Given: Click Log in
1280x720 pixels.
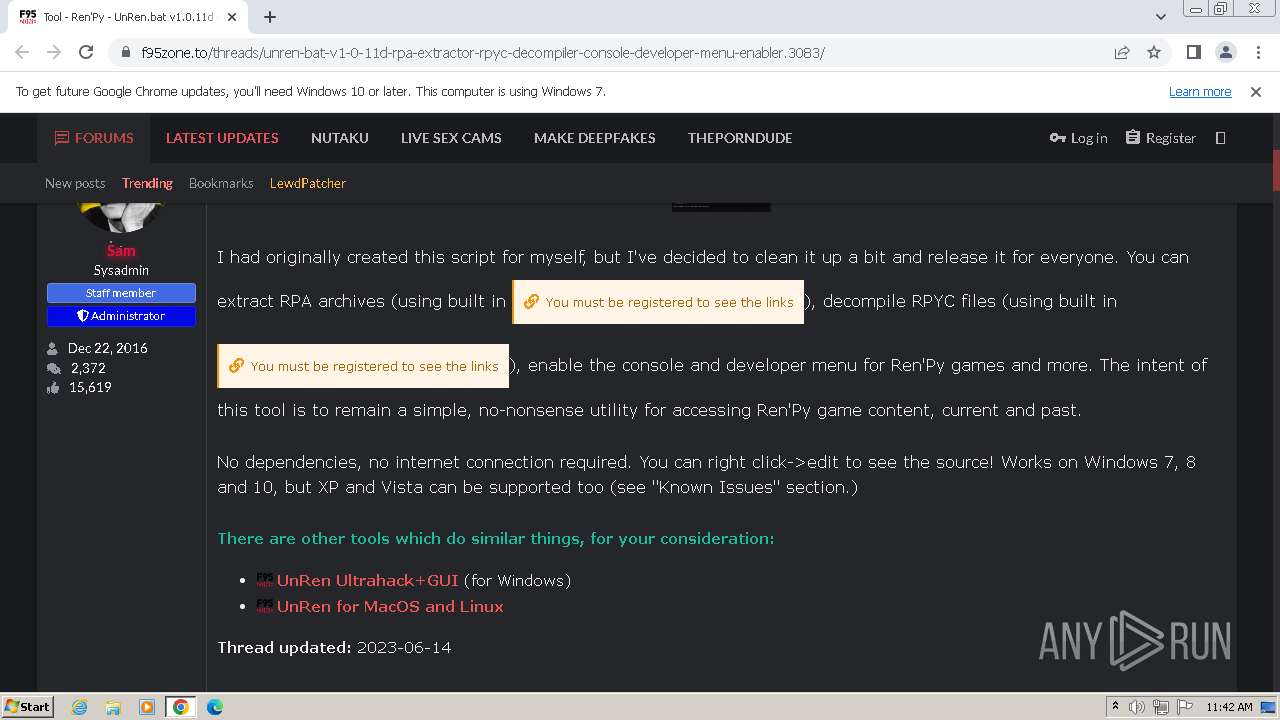Looking at the screenshot, I should click(1078, 138).
